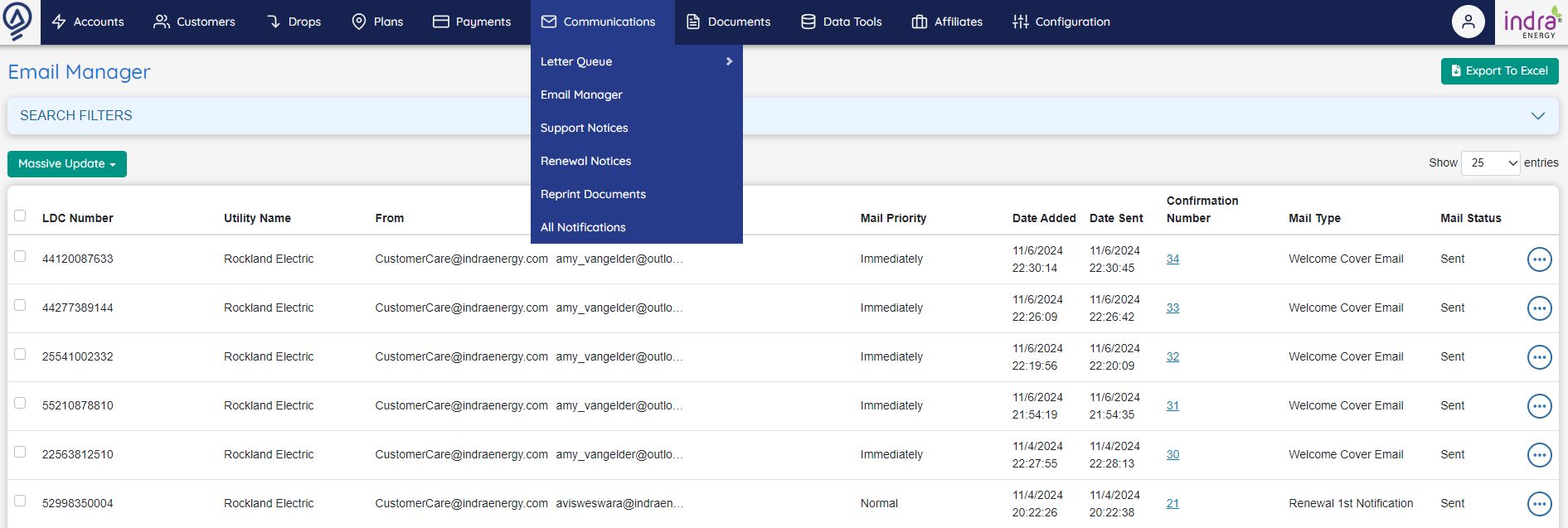Click the Mail Type column header
Screen dimensions: 1568x528
1314,218
